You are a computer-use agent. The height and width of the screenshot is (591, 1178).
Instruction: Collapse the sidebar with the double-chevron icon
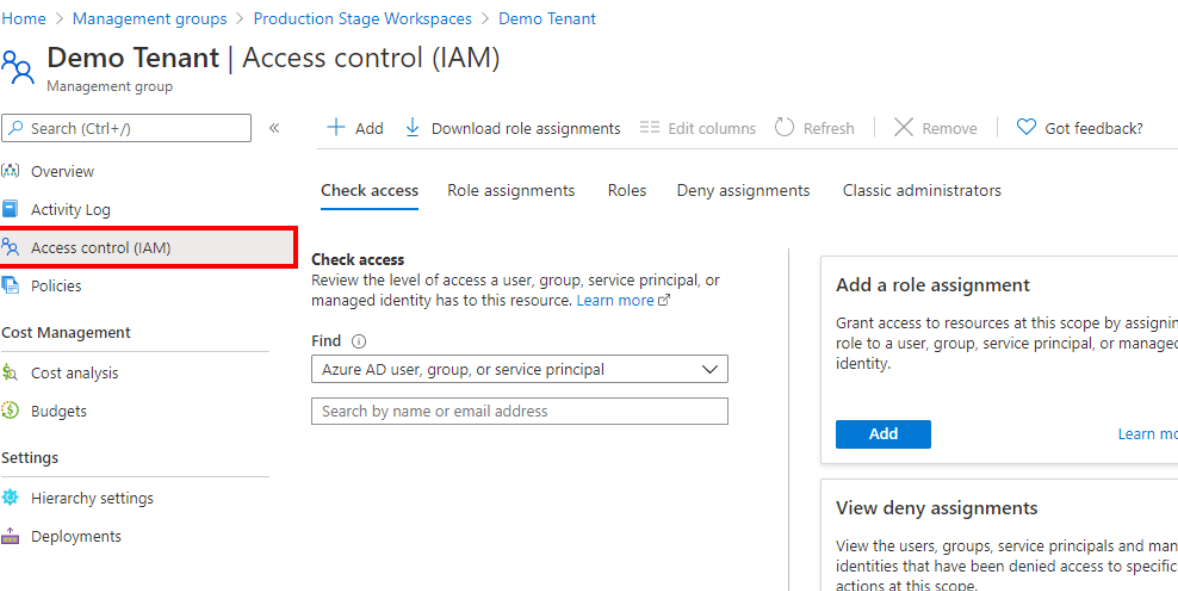coord(274,128)
